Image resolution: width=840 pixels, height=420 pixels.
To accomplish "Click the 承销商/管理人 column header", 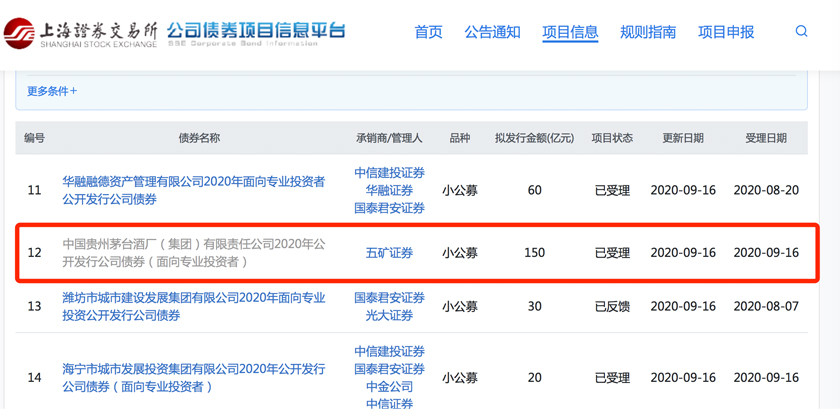I will coord(389,138).
